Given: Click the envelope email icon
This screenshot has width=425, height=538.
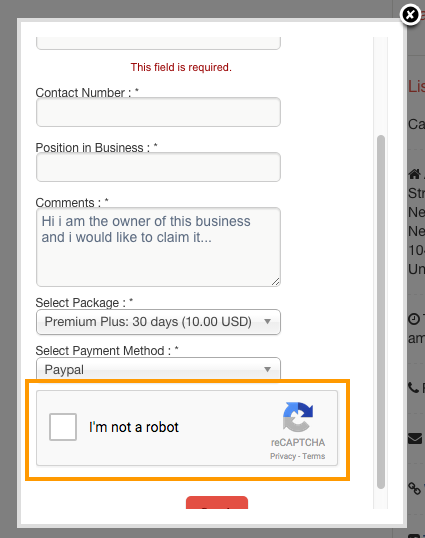Looking at the screenshot, I should pos(415,438).
